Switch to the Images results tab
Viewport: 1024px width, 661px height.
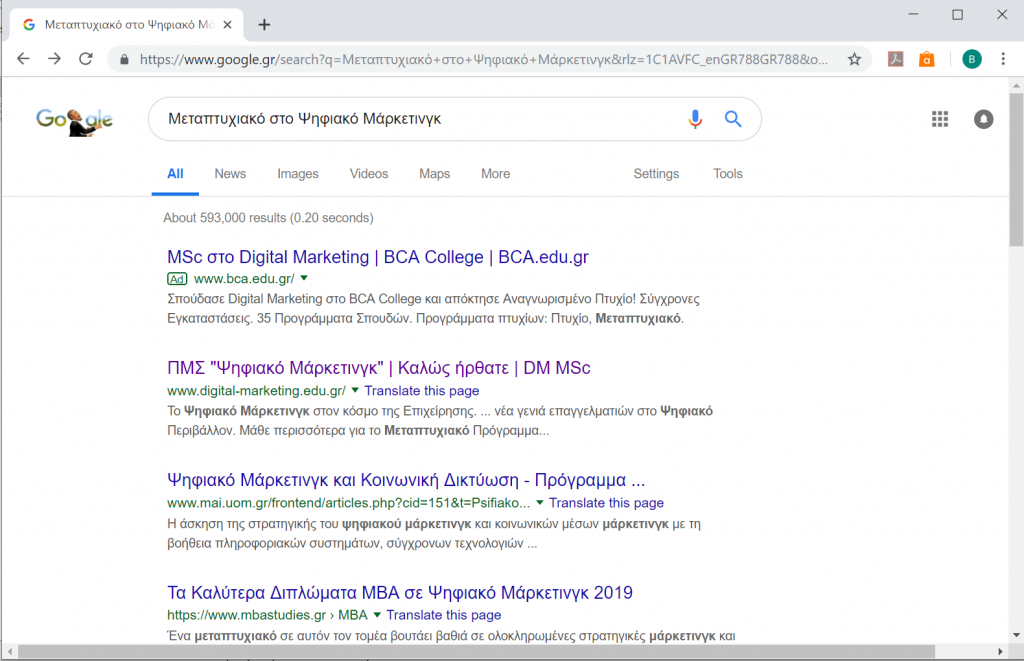(x=298, y=174)
